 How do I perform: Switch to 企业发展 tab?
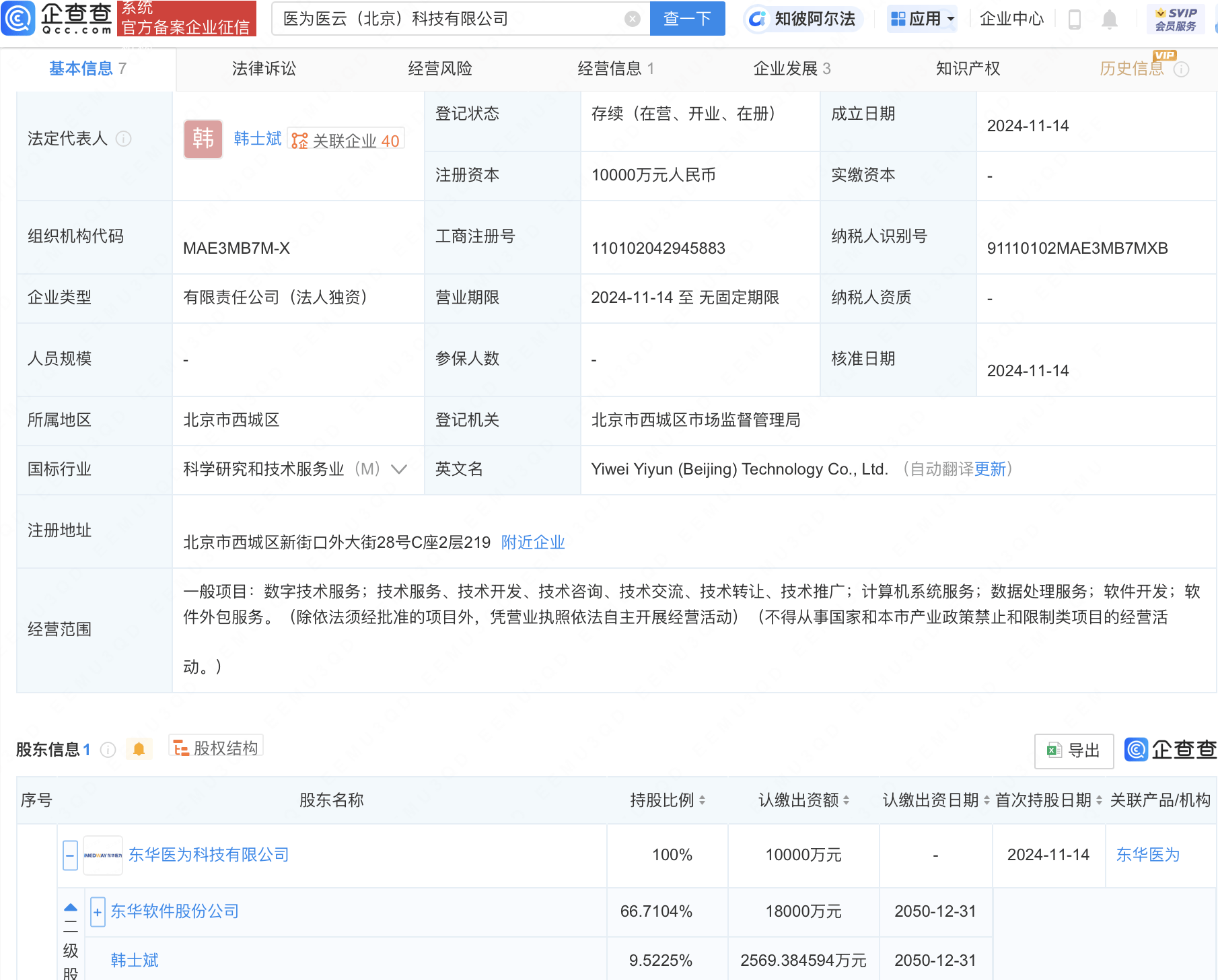click(792, 69)
